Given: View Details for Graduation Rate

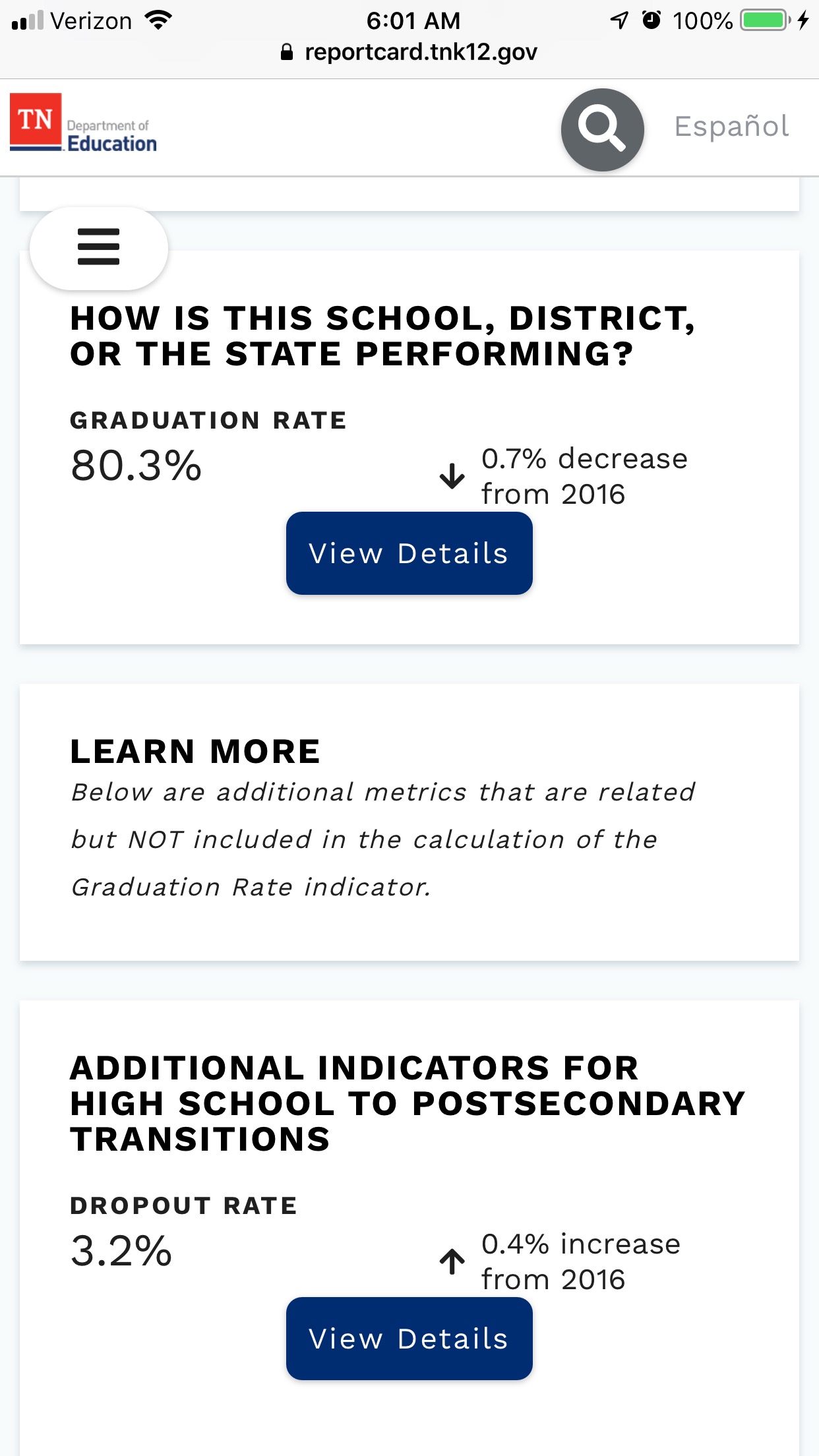Looking at the screenshot, I should point(409,553).
